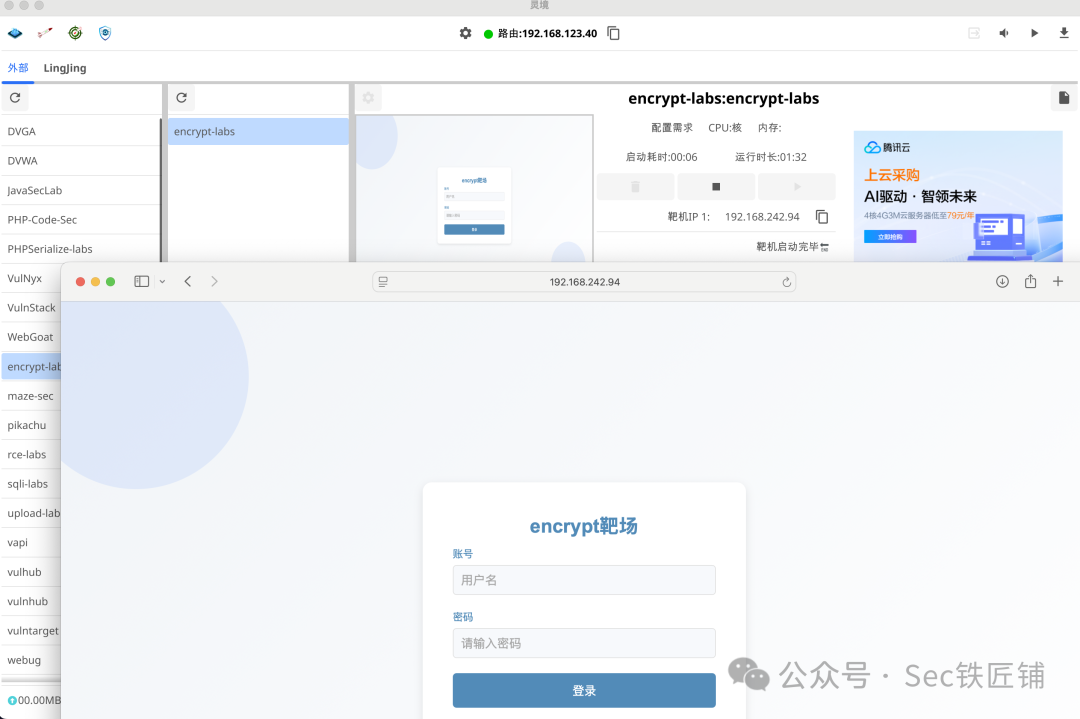Image resolution: width=1080 pixels, height=719 pixels.
Task: Show the Safari downloads list
Action: point(1001,281)
